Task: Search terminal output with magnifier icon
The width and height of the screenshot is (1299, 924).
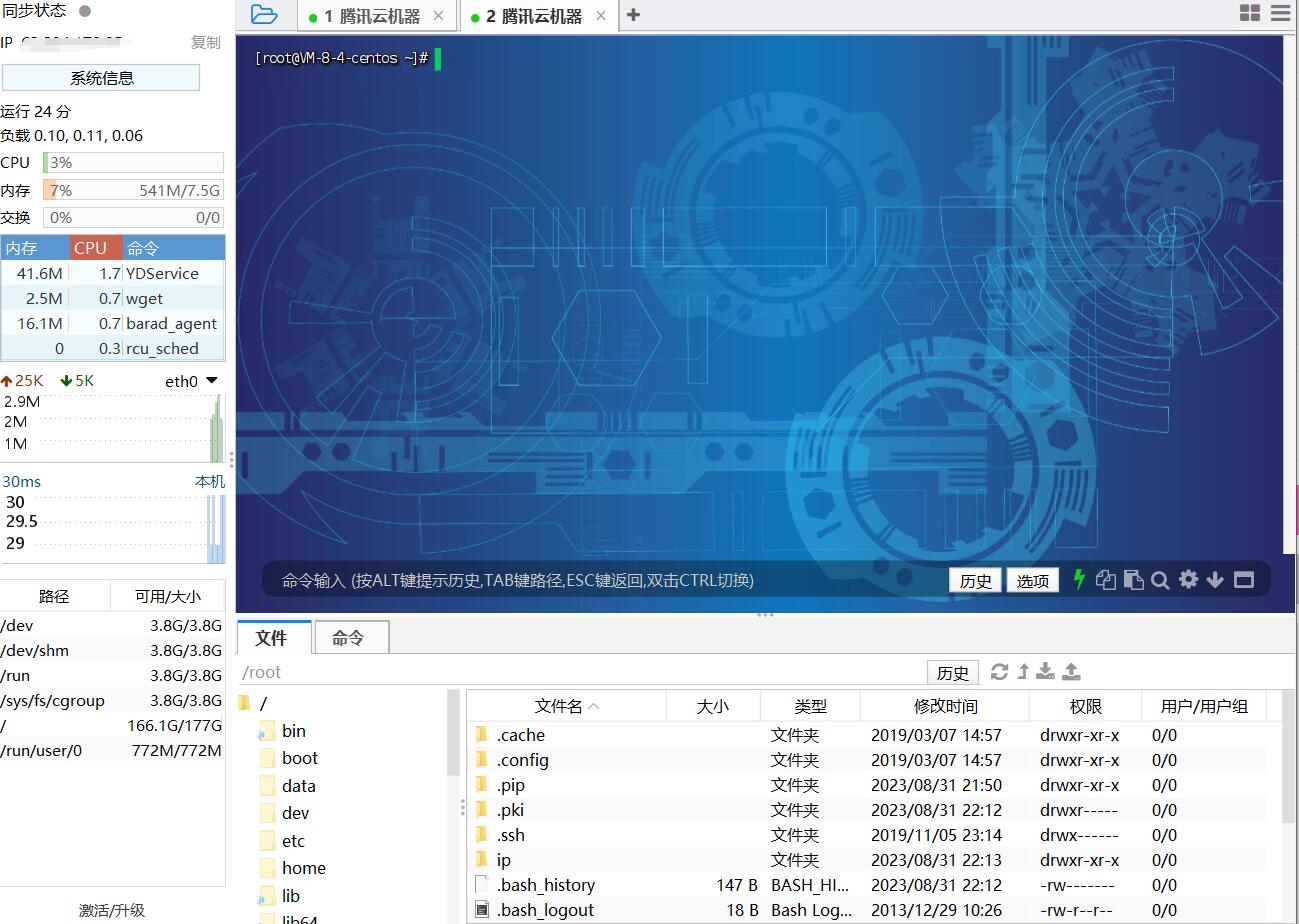Action: click(x=1160, y=580)
